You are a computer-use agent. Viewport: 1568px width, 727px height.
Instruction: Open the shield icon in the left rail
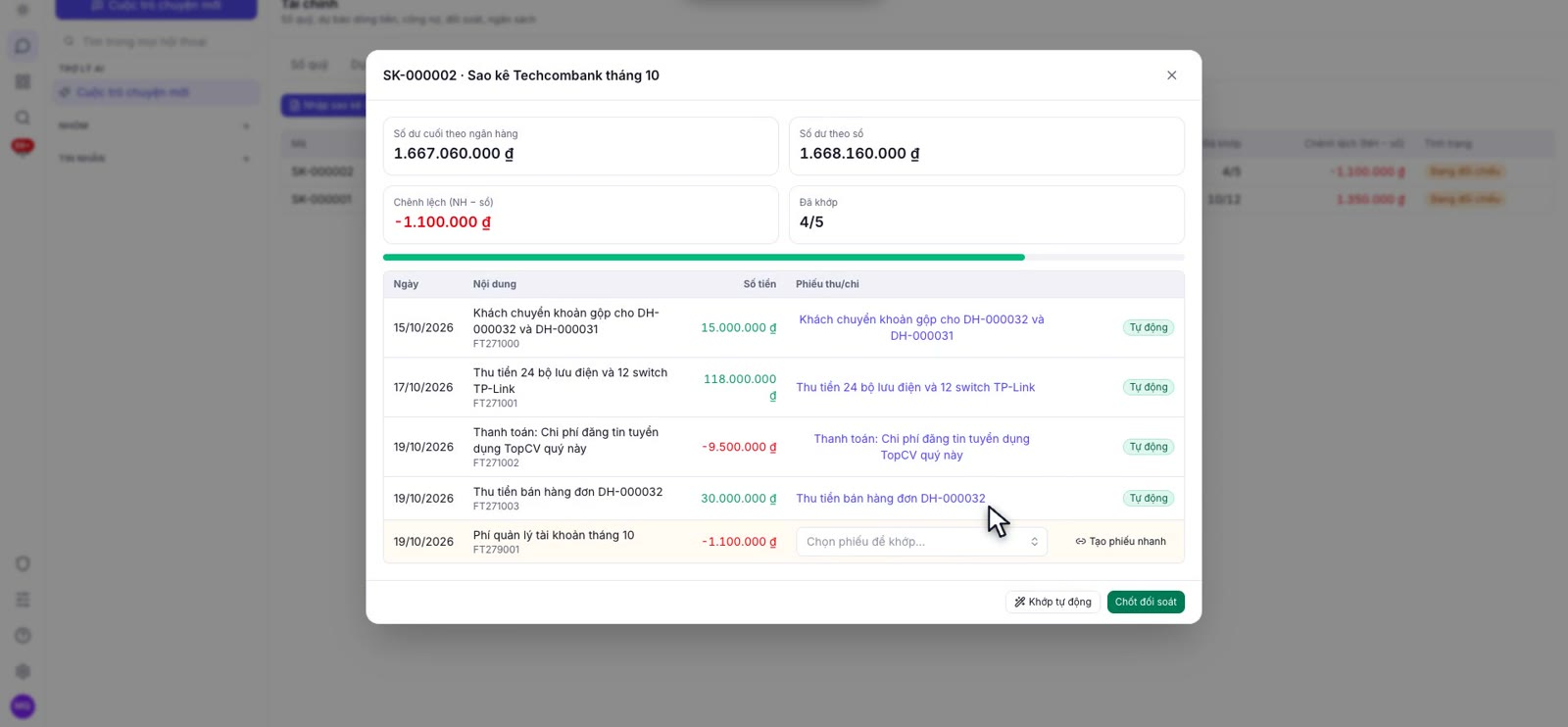pyautogui.click(x=23, y=563)
